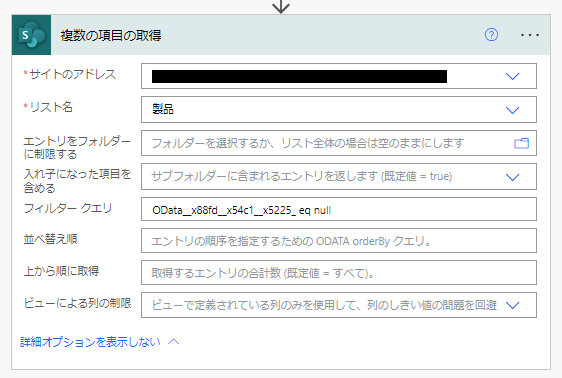Focus the フィルター クエリ input field
The image size is (562, 378).
click(x=339, y=209)
